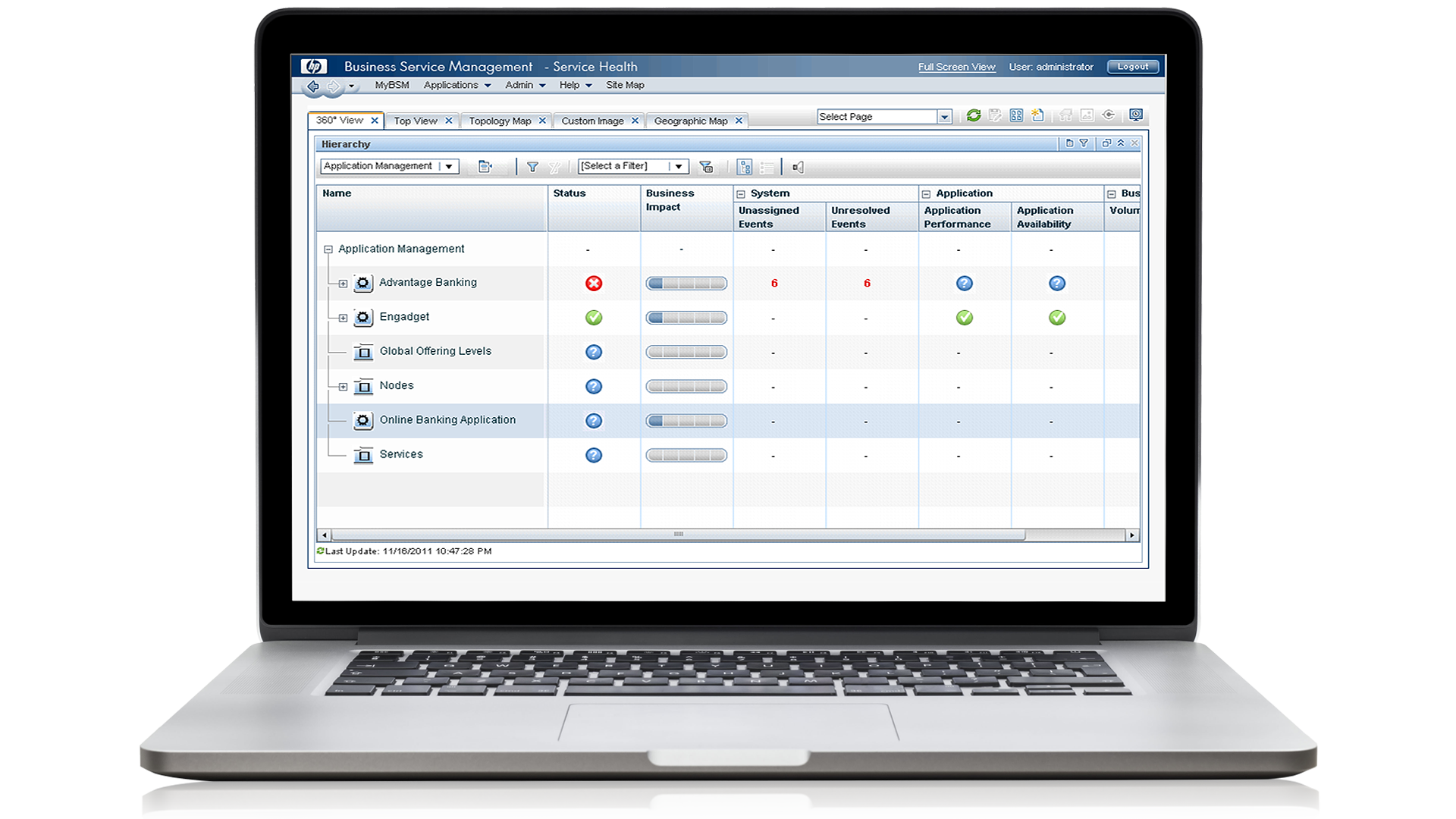
Task: Collapse the System column group
Action: tap(742, 194)
